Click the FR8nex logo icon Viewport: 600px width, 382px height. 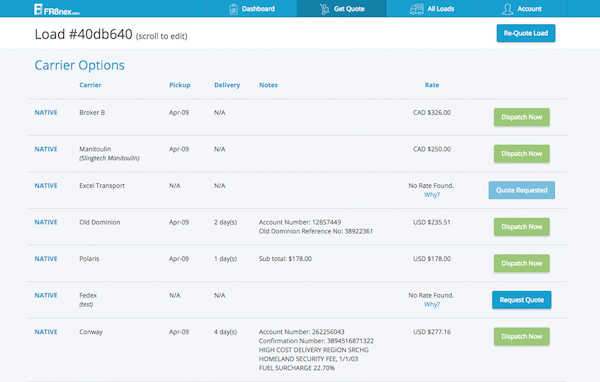coord(38,9)
